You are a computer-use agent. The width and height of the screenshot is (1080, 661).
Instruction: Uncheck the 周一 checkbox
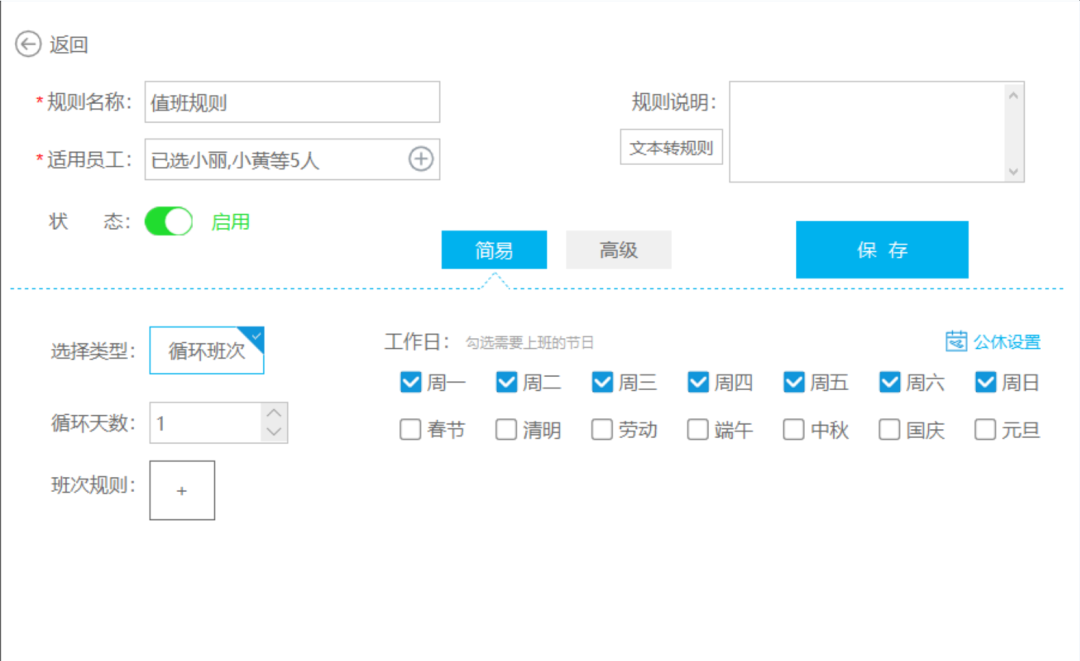point(411,382)
